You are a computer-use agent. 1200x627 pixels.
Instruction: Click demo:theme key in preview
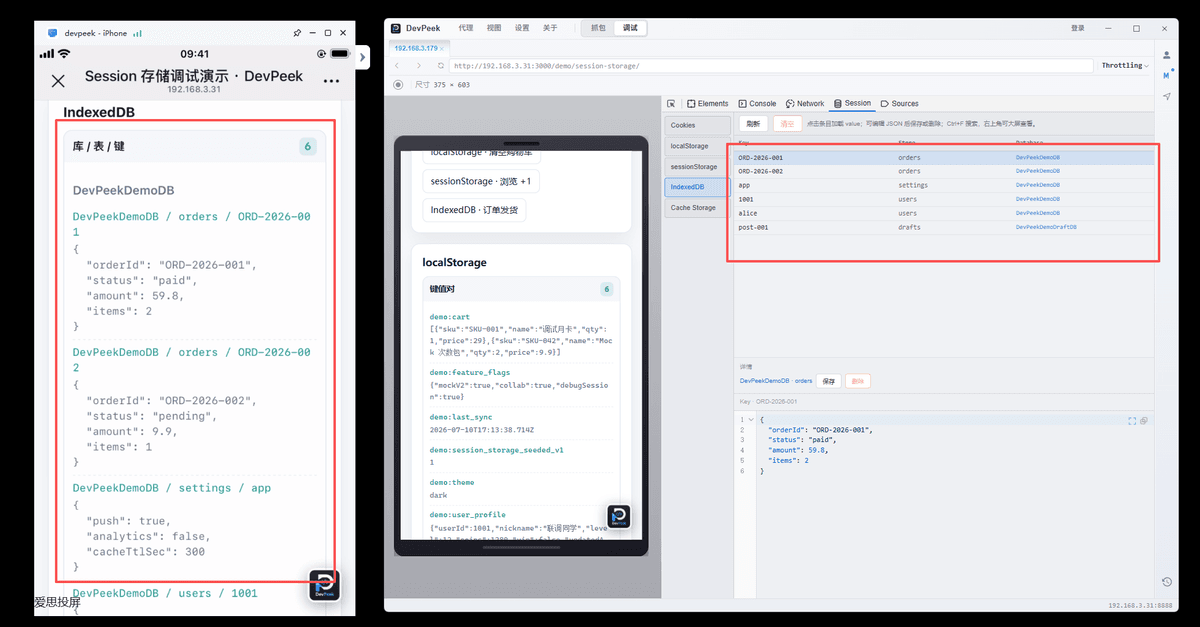coord(452,483)
